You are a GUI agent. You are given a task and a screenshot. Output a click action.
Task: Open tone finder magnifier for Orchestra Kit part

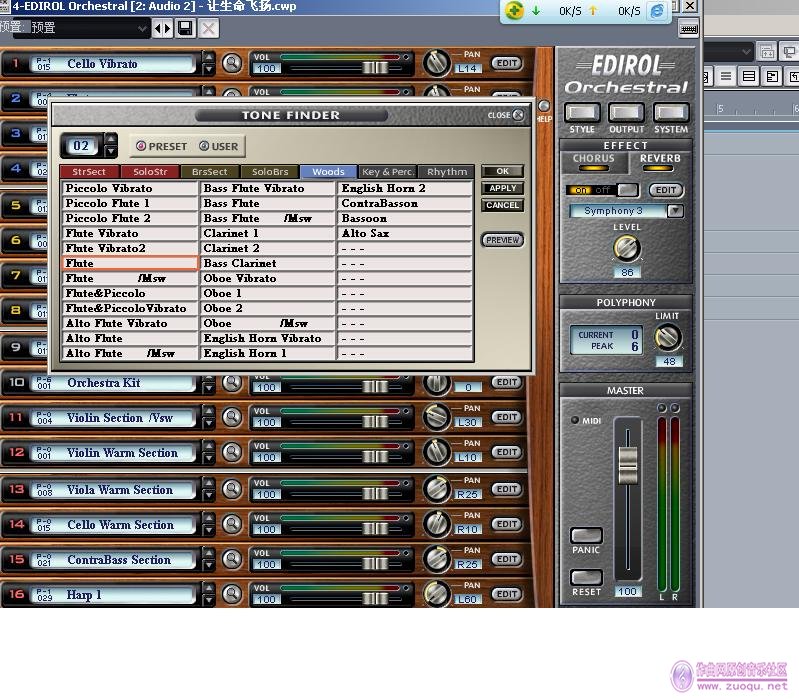coord(232,383)
